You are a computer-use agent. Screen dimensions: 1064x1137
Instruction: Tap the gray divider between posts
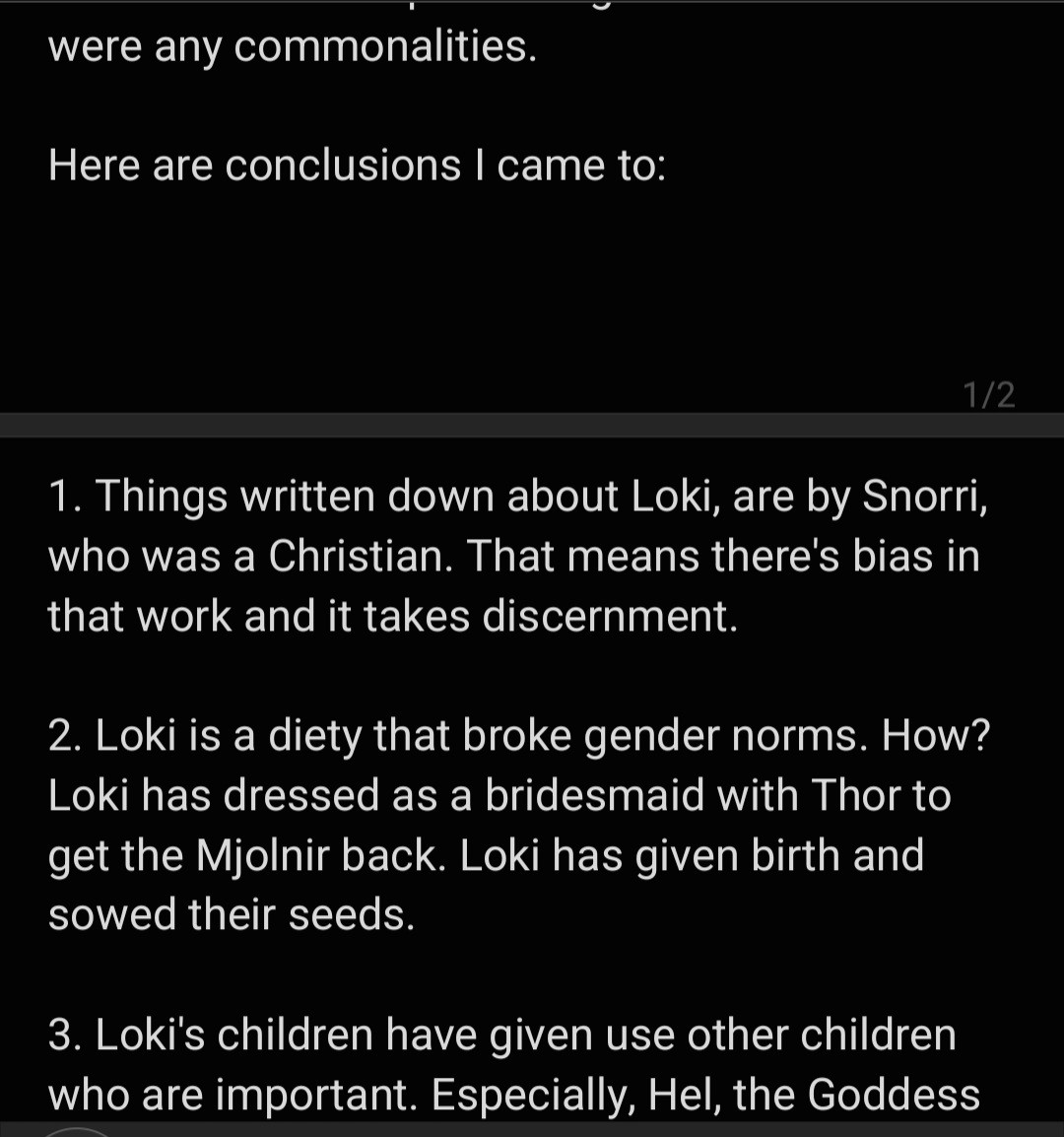(532, 425)
